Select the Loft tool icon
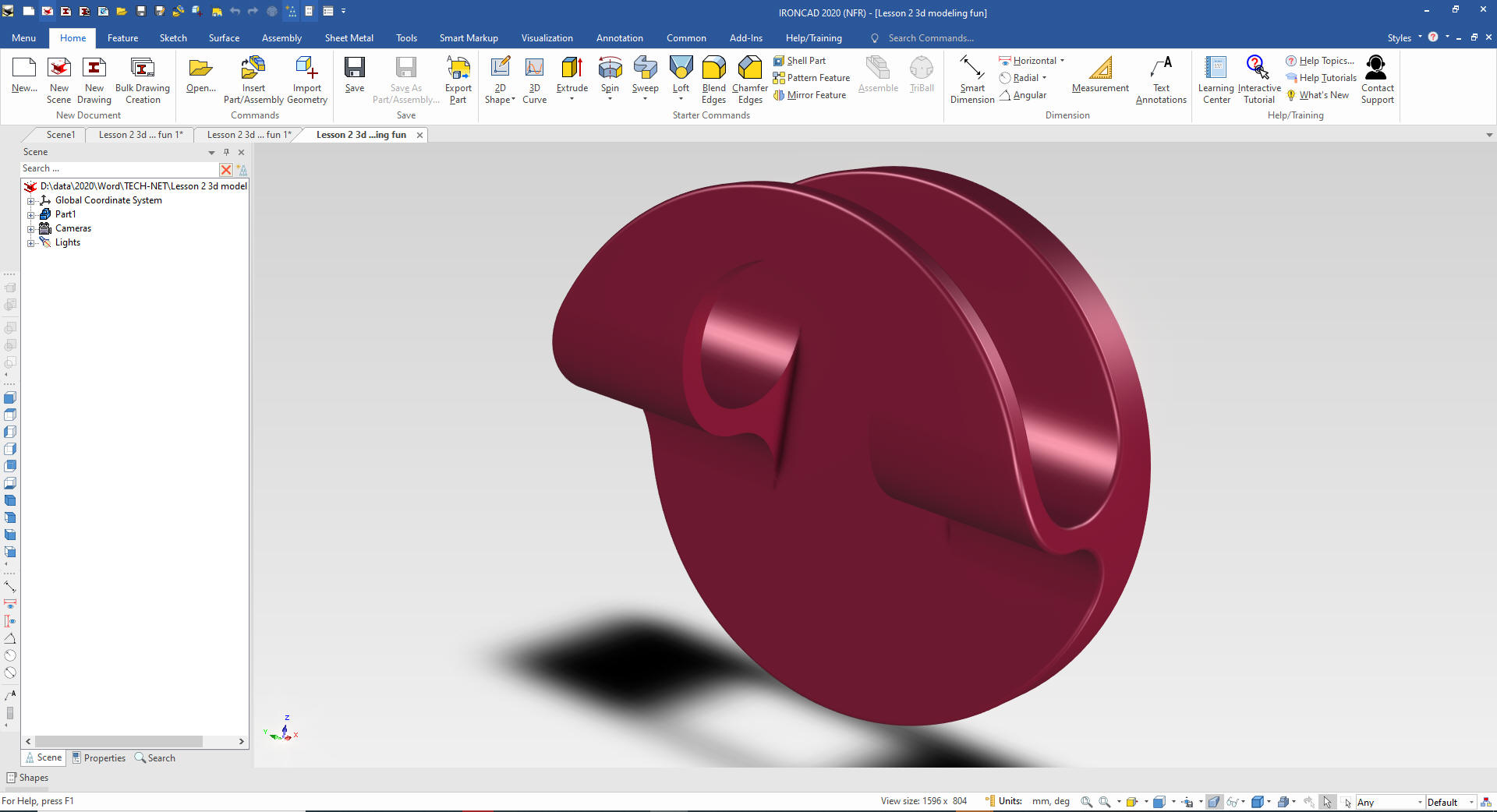 click(681, 70)
